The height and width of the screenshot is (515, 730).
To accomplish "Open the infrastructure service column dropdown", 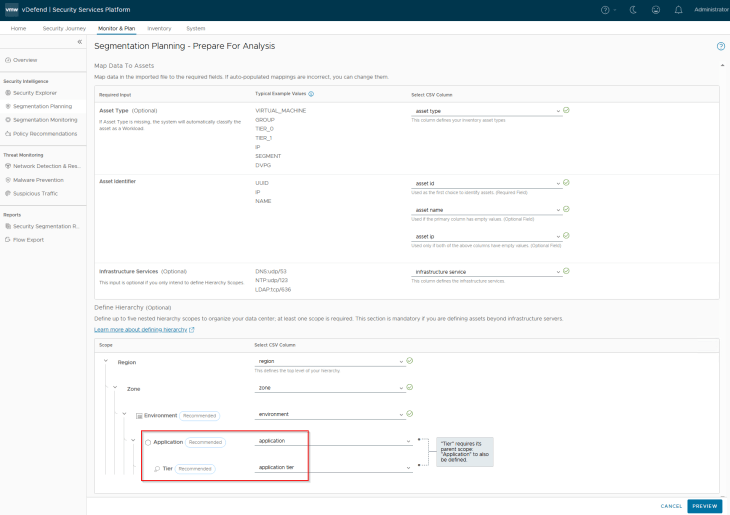I will pos(557,271).
